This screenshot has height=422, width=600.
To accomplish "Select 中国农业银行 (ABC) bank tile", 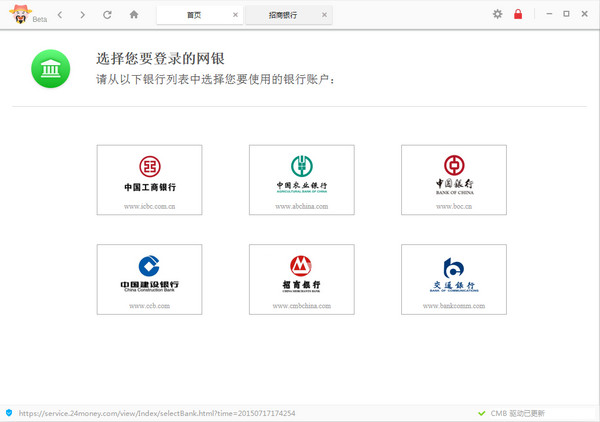I will [301, 180].
